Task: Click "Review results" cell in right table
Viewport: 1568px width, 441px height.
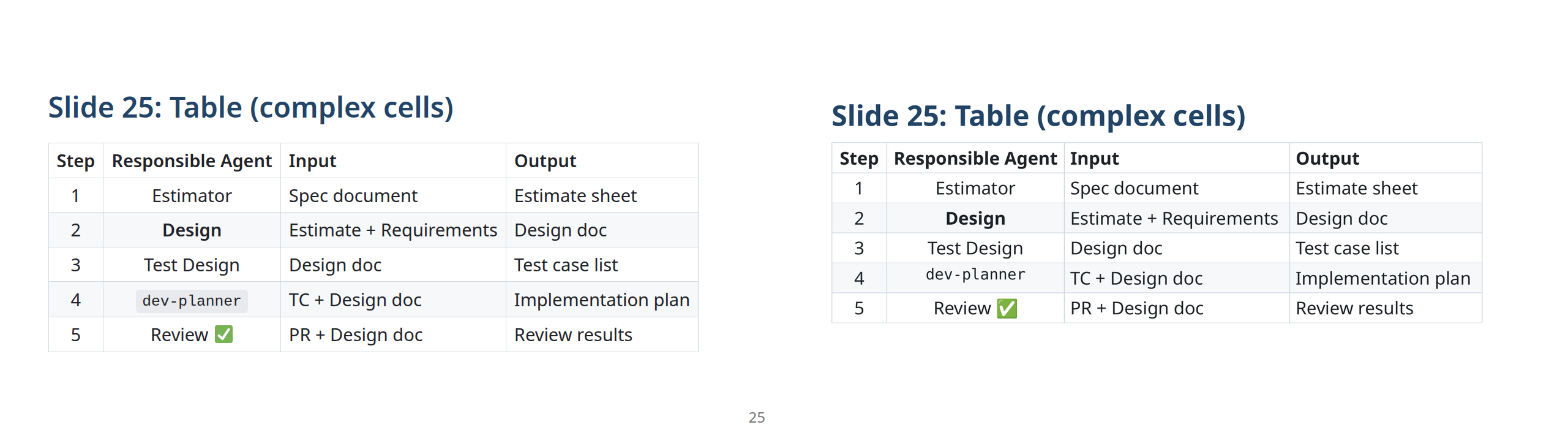Action: click(1354, 308)
